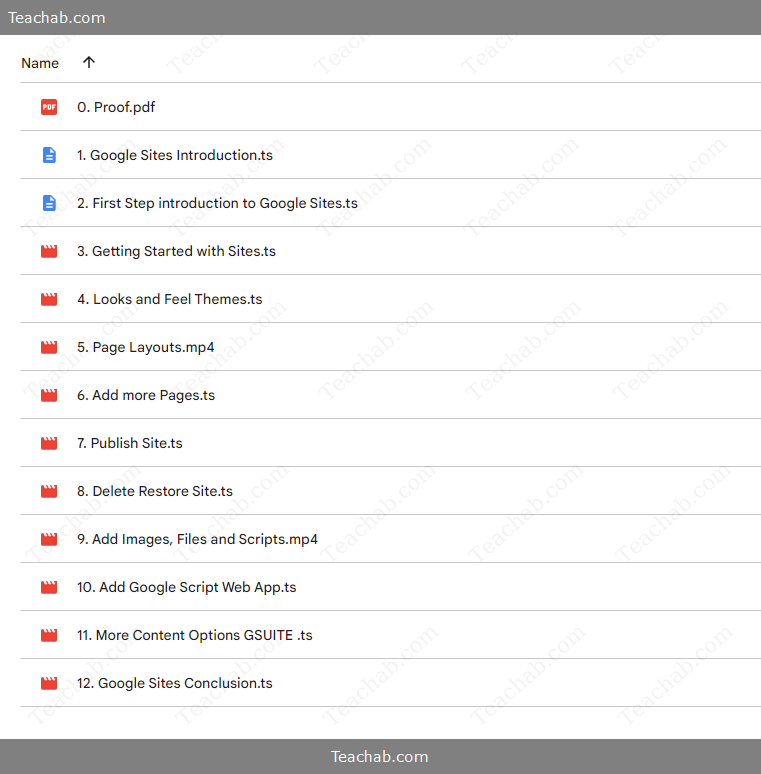The width and height of the screenshot is (761, 774).
Task: Click the video icon for 9. Add Images, Files and Scripts.mp4
Action: 49,539
